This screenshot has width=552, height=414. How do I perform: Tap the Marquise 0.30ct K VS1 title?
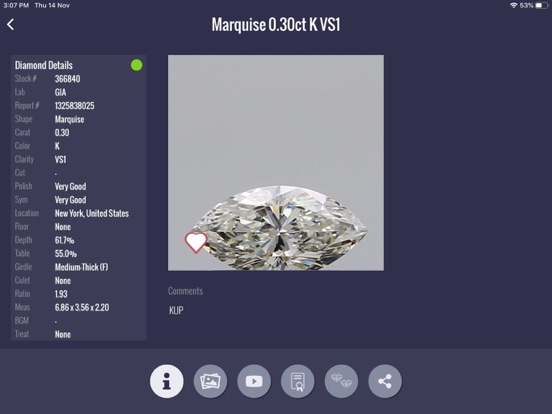(276, 25)
